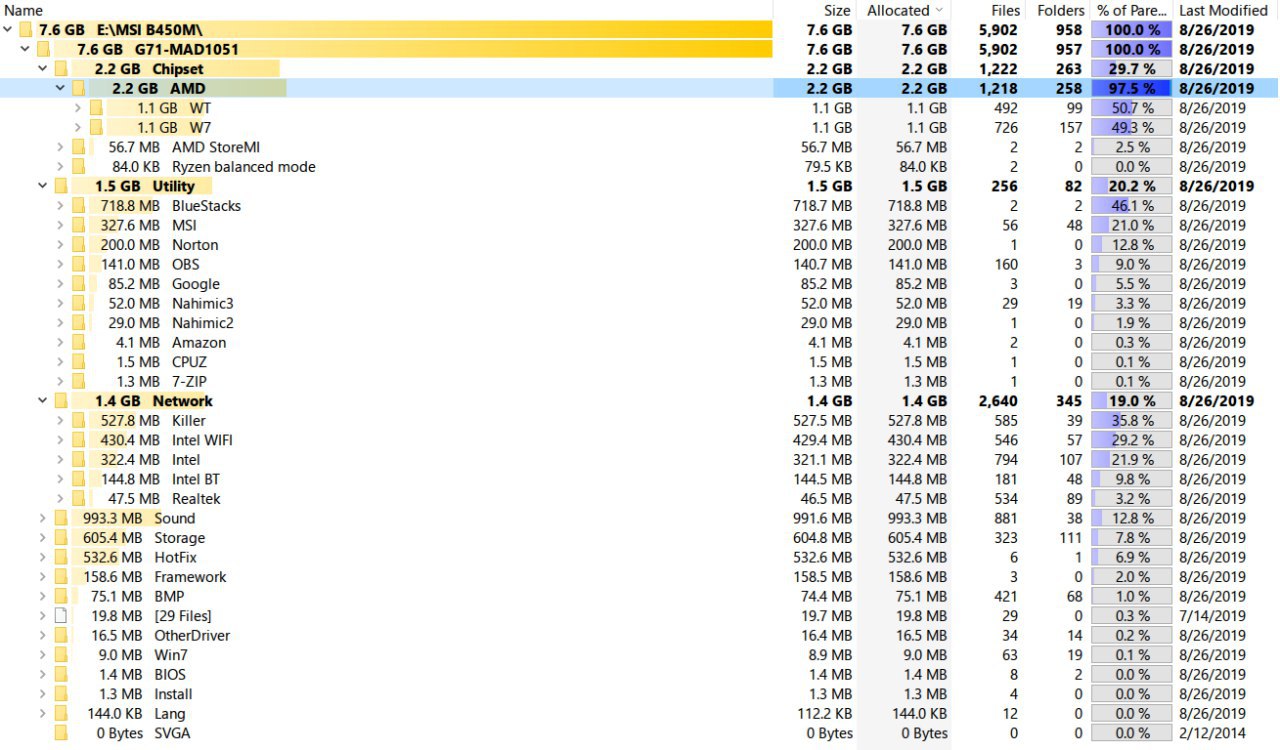The height and width of the screenshot is (750, 1280).
Task: Expand the W7 folder
Action: click(77, 128)
